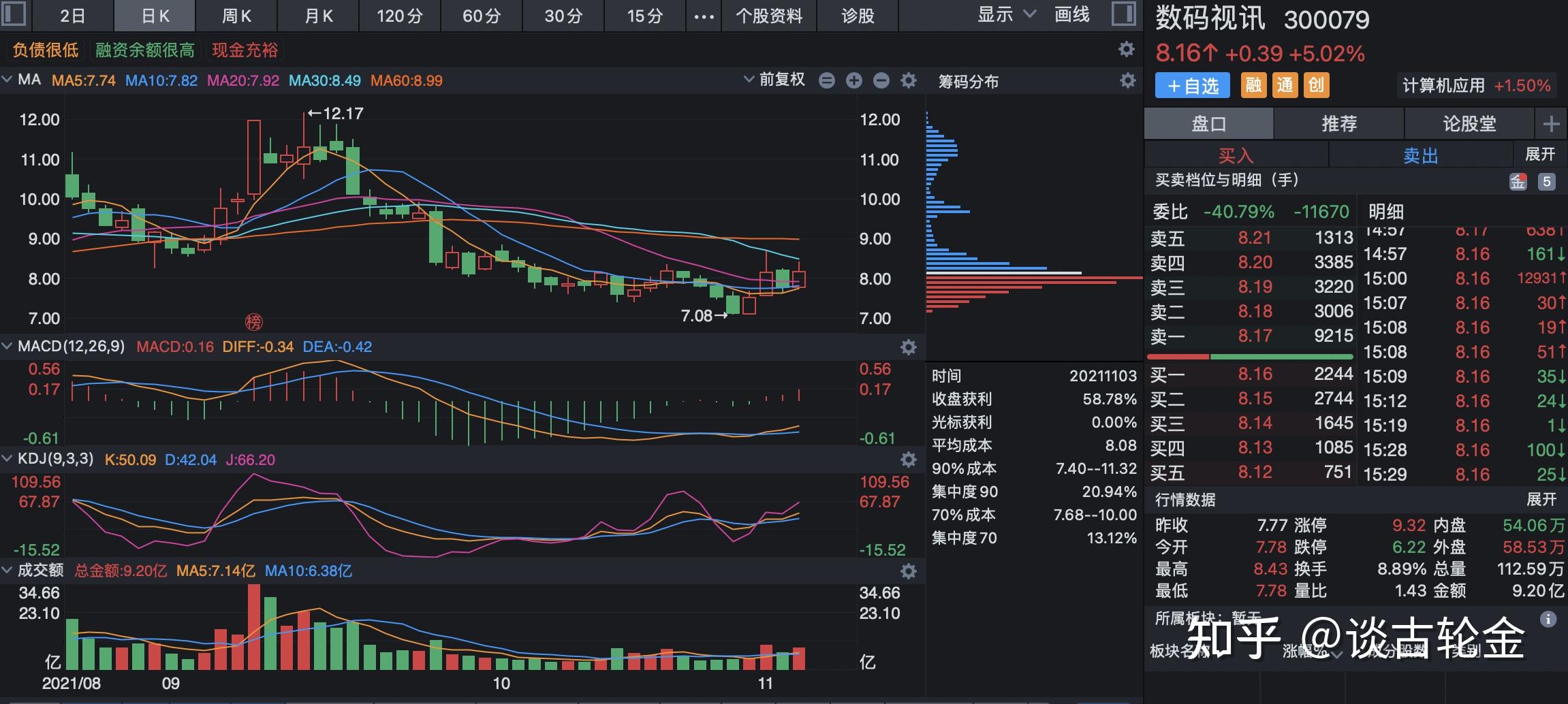1568x704 pixels.
Task: Select the 论股堂 tab
Action: tap(1469, 124)
